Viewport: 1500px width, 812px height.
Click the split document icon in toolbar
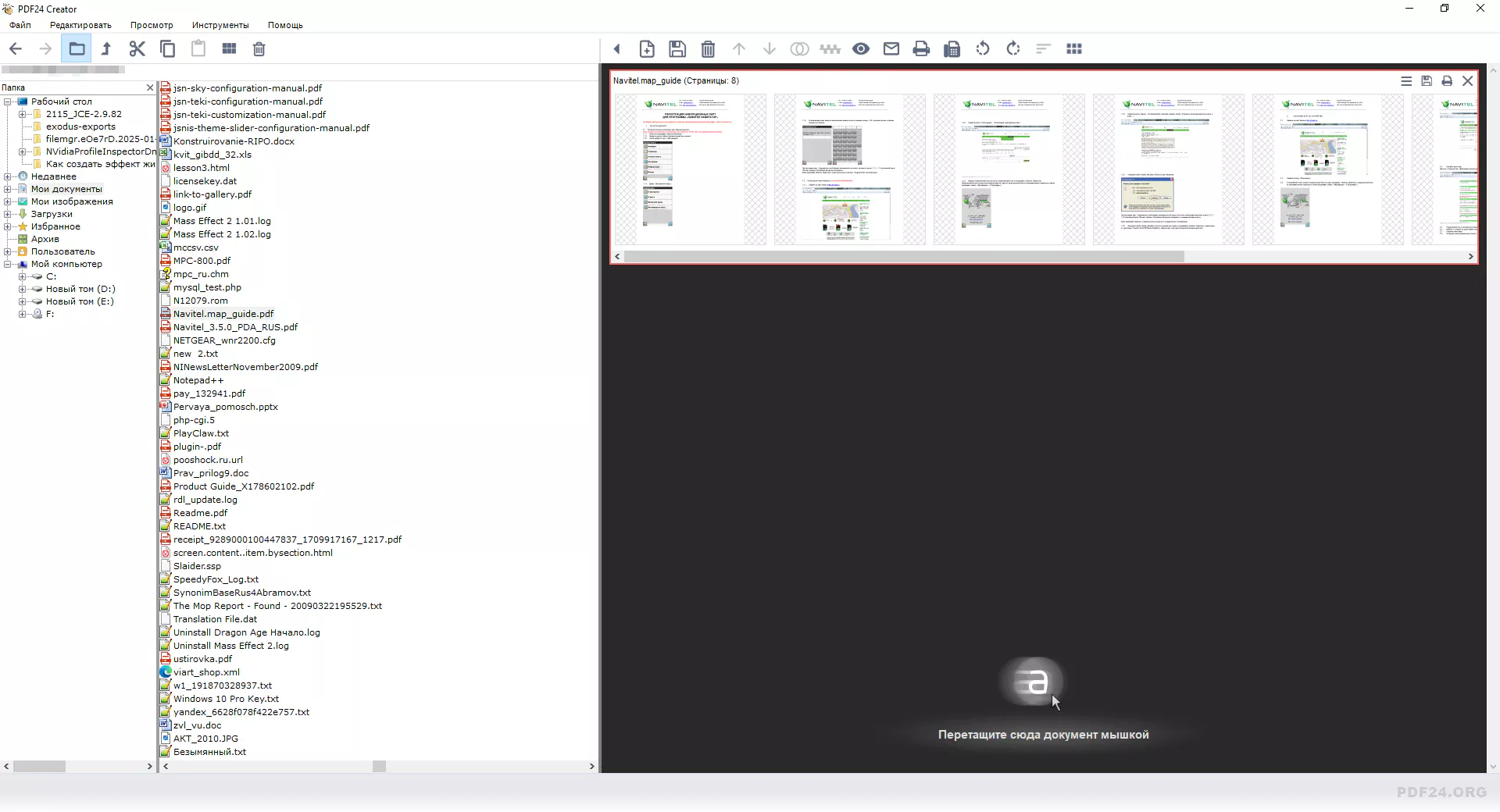(830, 49)
